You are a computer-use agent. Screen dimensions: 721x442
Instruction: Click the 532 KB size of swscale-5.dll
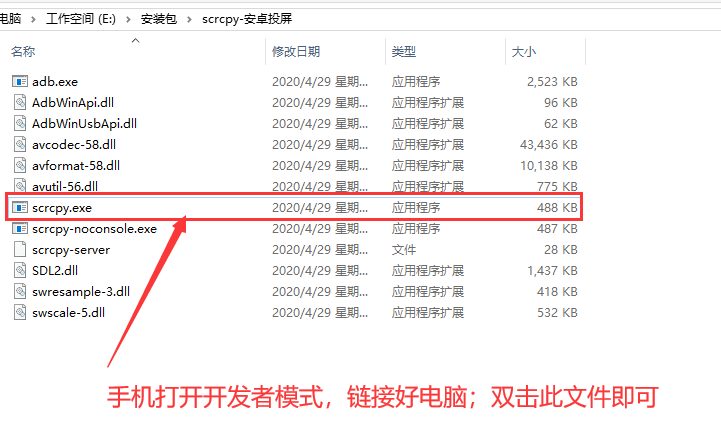557,313
